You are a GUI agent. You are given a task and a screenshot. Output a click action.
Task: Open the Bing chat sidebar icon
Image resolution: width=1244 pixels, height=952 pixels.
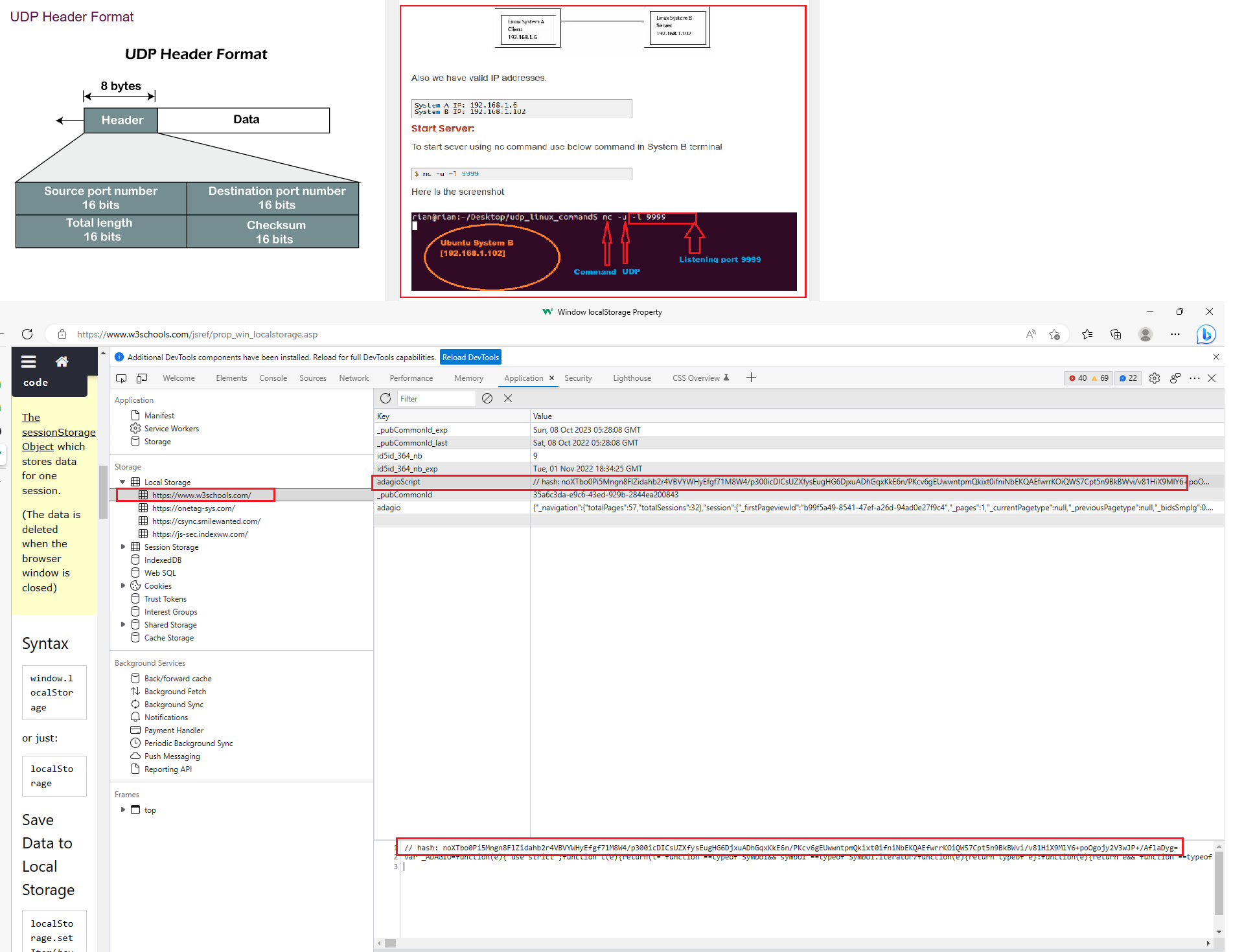click(1206, 334)
